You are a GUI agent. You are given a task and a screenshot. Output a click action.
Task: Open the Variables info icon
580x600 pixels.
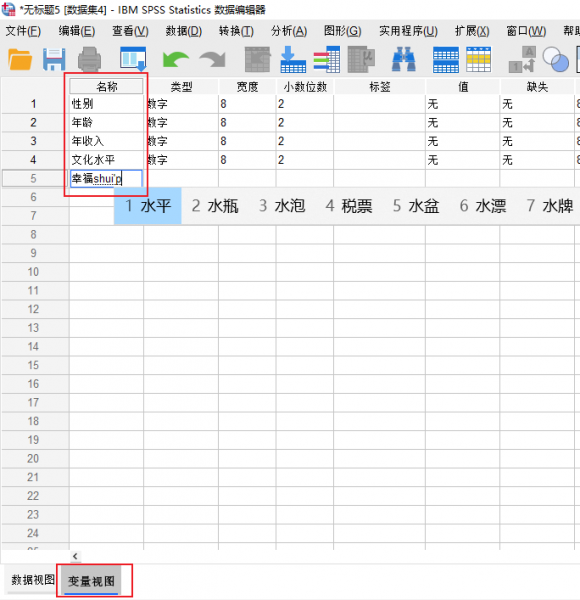[327, 60]
